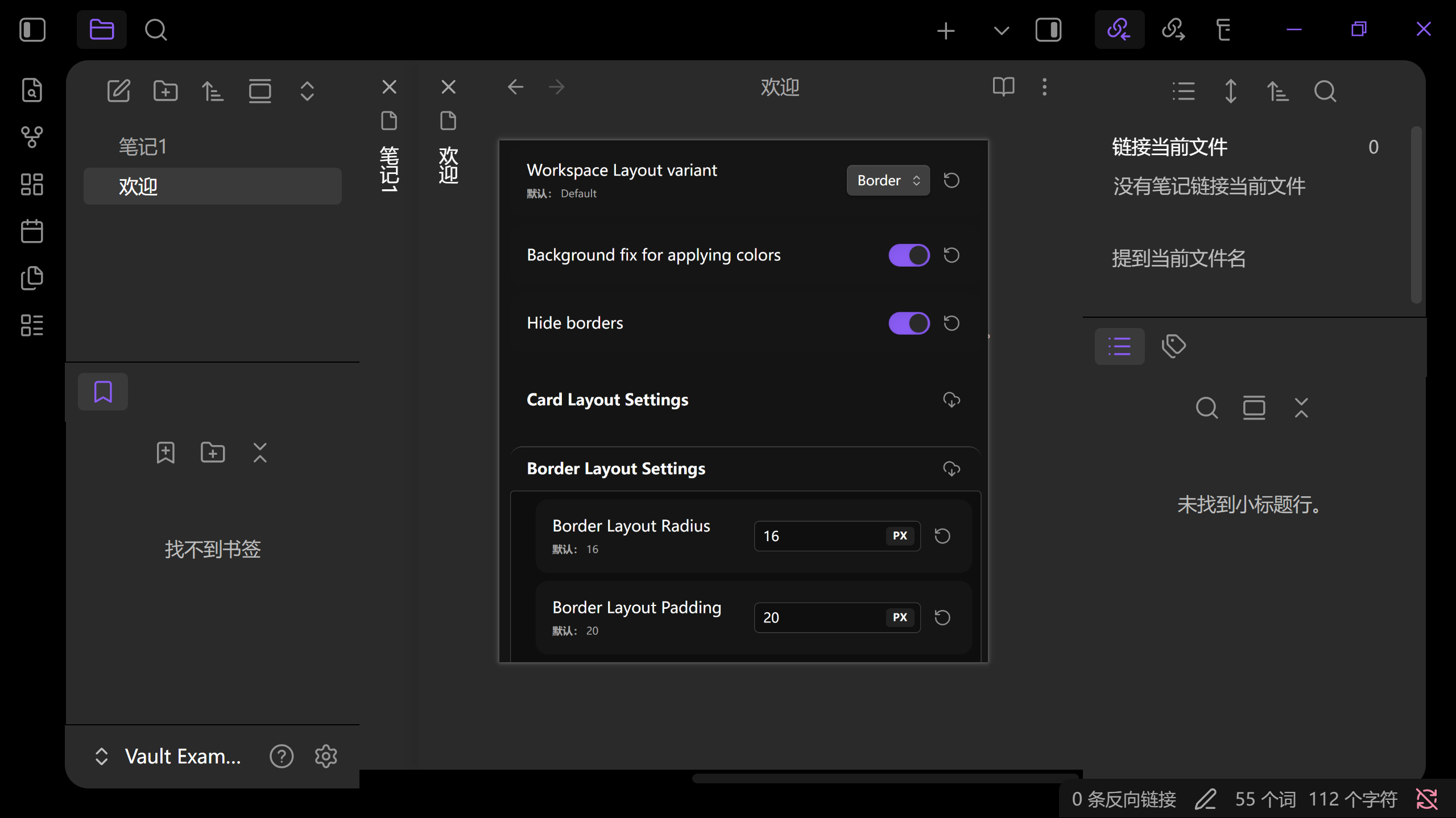Expand the Card Layout Settings section
This screenshot has width=1456, height=818.
[607, 400]
